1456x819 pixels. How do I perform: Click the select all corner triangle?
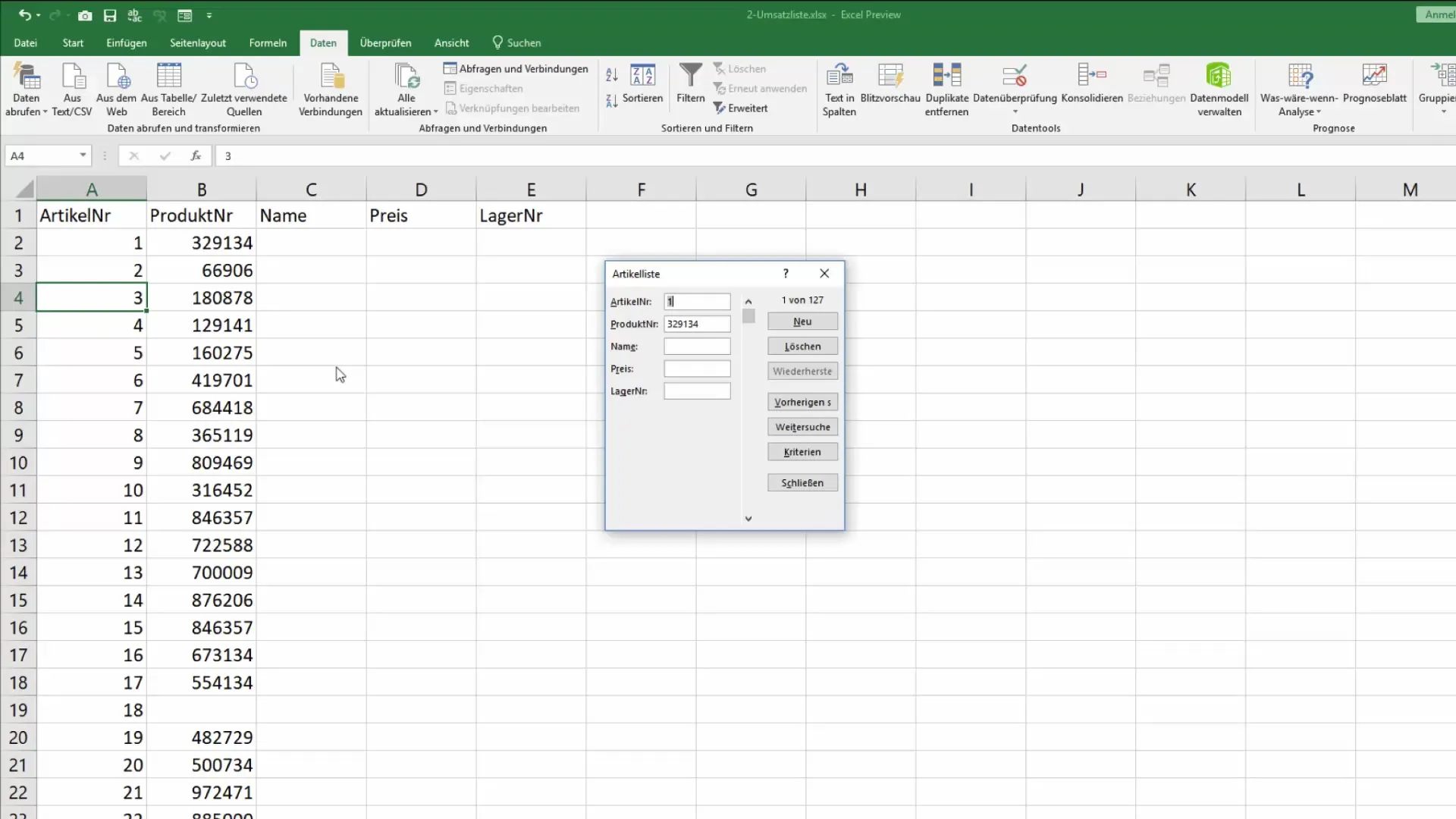[24, 189]
